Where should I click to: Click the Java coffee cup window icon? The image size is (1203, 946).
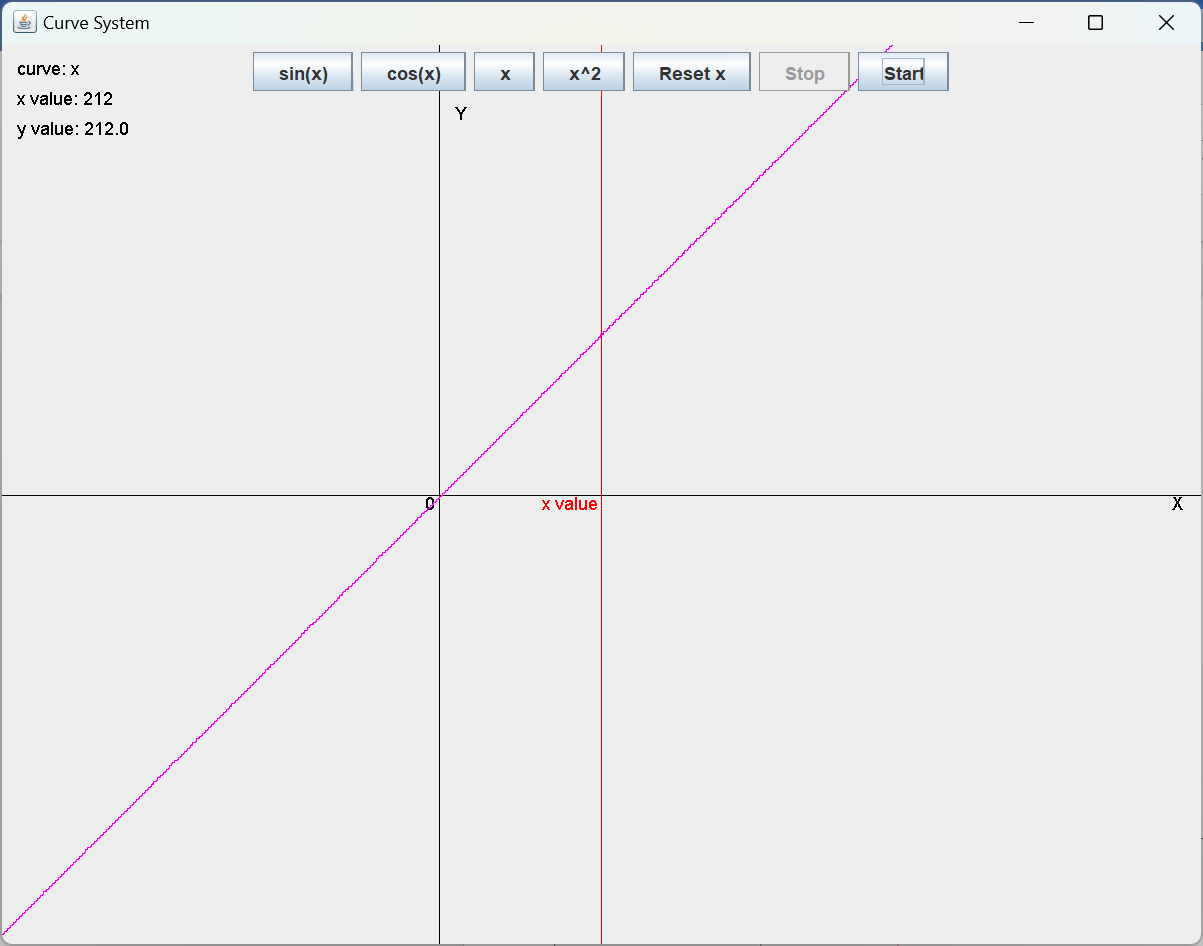24,22
